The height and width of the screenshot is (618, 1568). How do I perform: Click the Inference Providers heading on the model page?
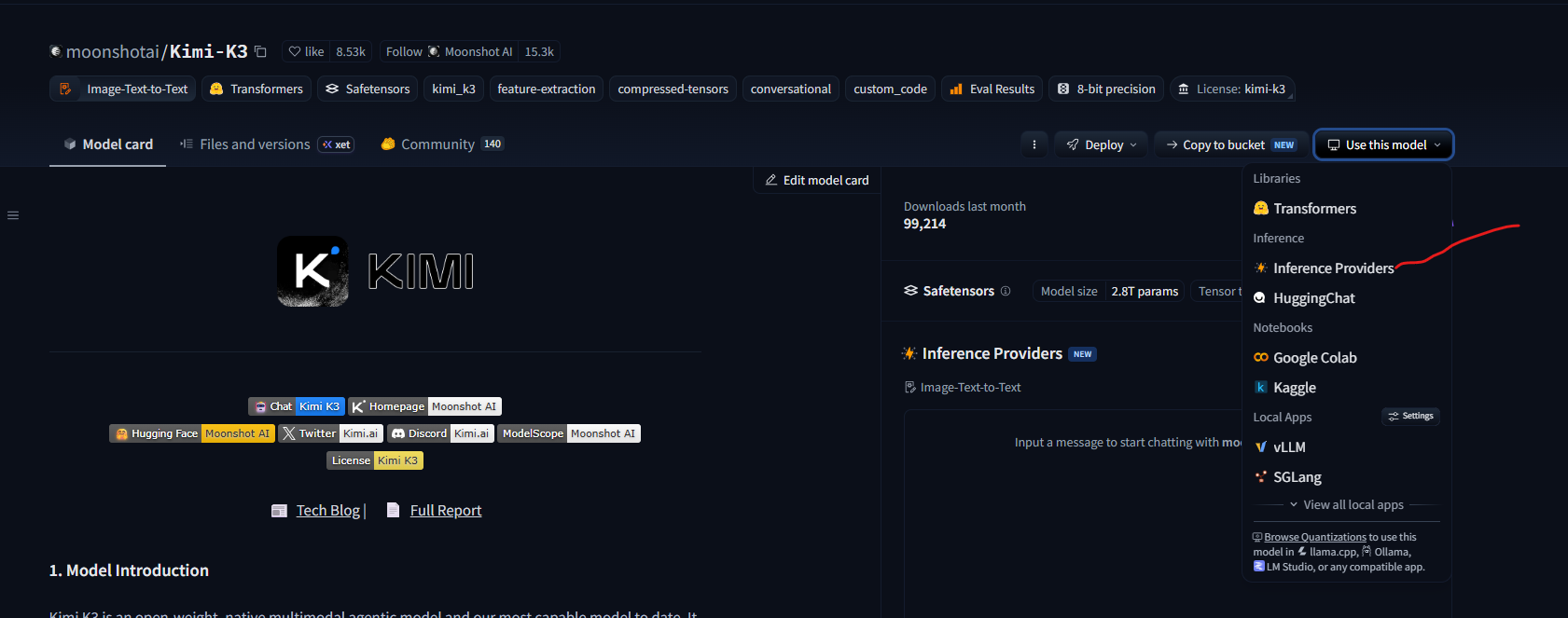point(992,354)
